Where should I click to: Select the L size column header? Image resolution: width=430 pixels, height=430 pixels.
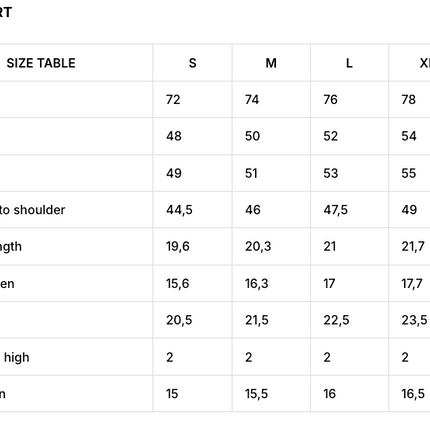(x=349, y=63)
